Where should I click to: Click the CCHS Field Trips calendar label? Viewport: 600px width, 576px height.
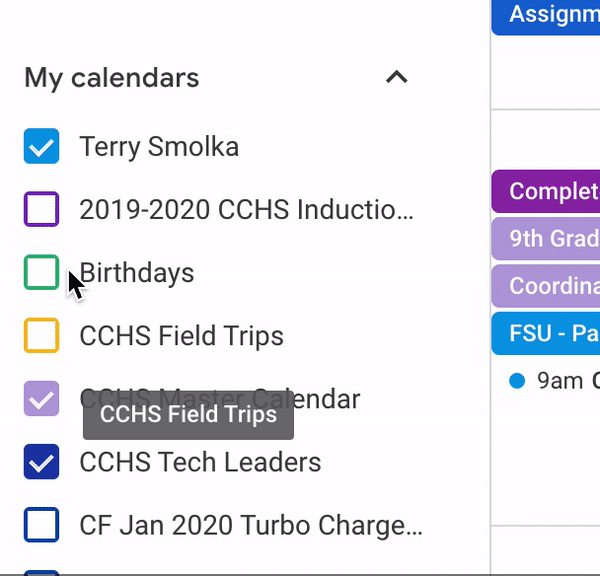[x=181, y=336]
